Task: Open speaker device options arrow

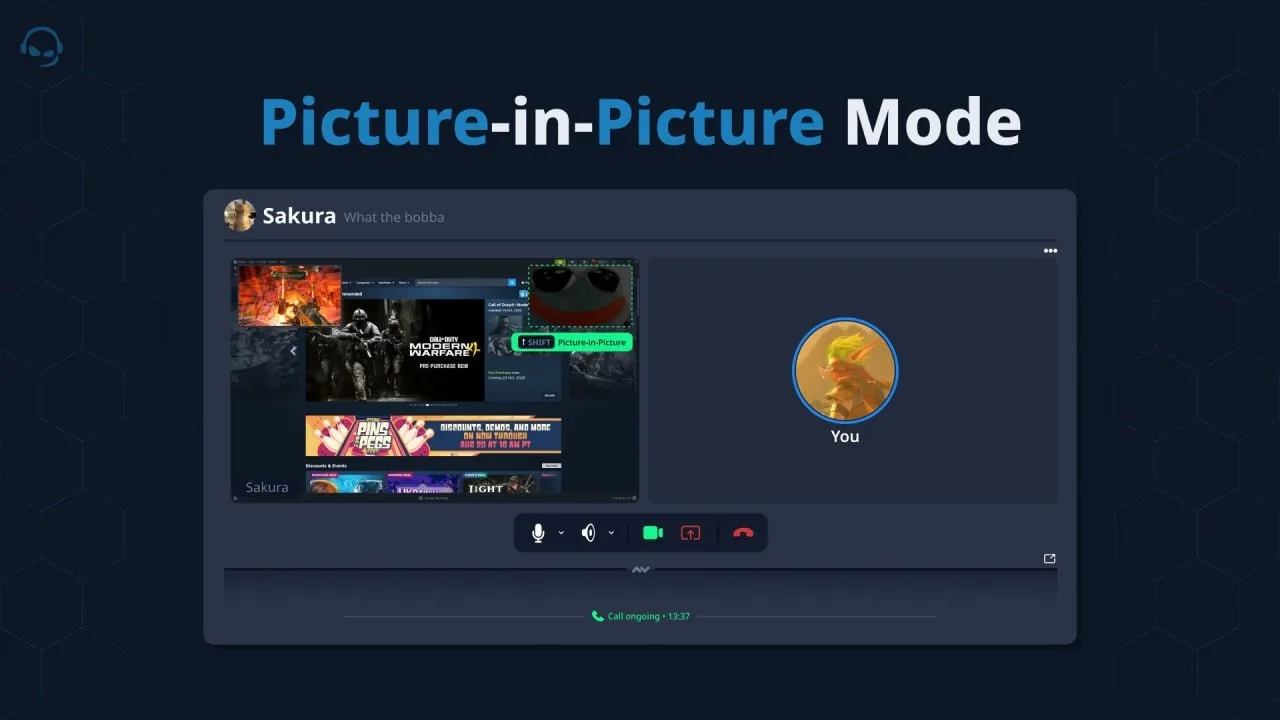Action: point(611,533)
